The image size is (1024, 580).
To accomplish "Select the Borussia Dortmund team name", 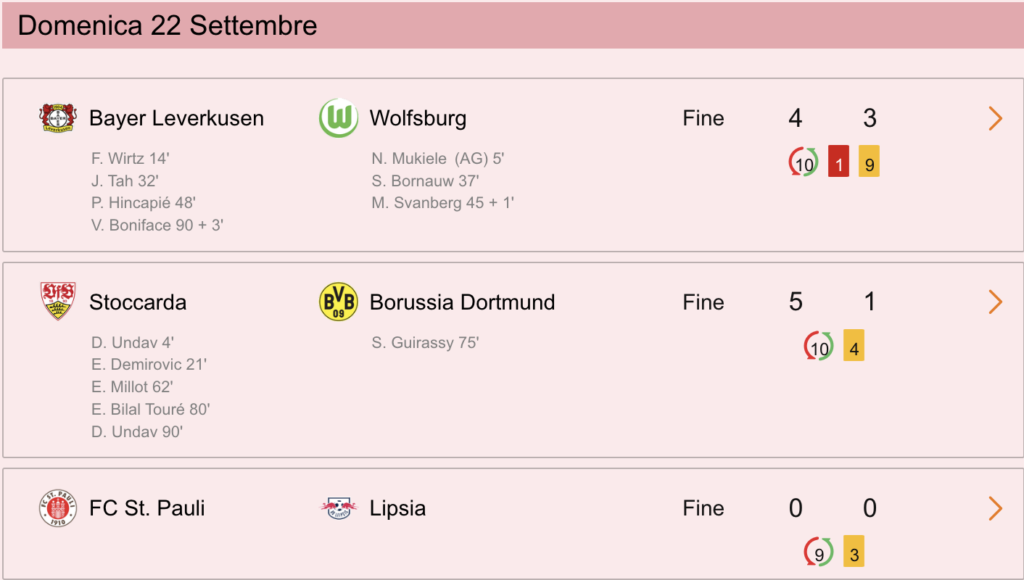I will click(x=462, y=302).
